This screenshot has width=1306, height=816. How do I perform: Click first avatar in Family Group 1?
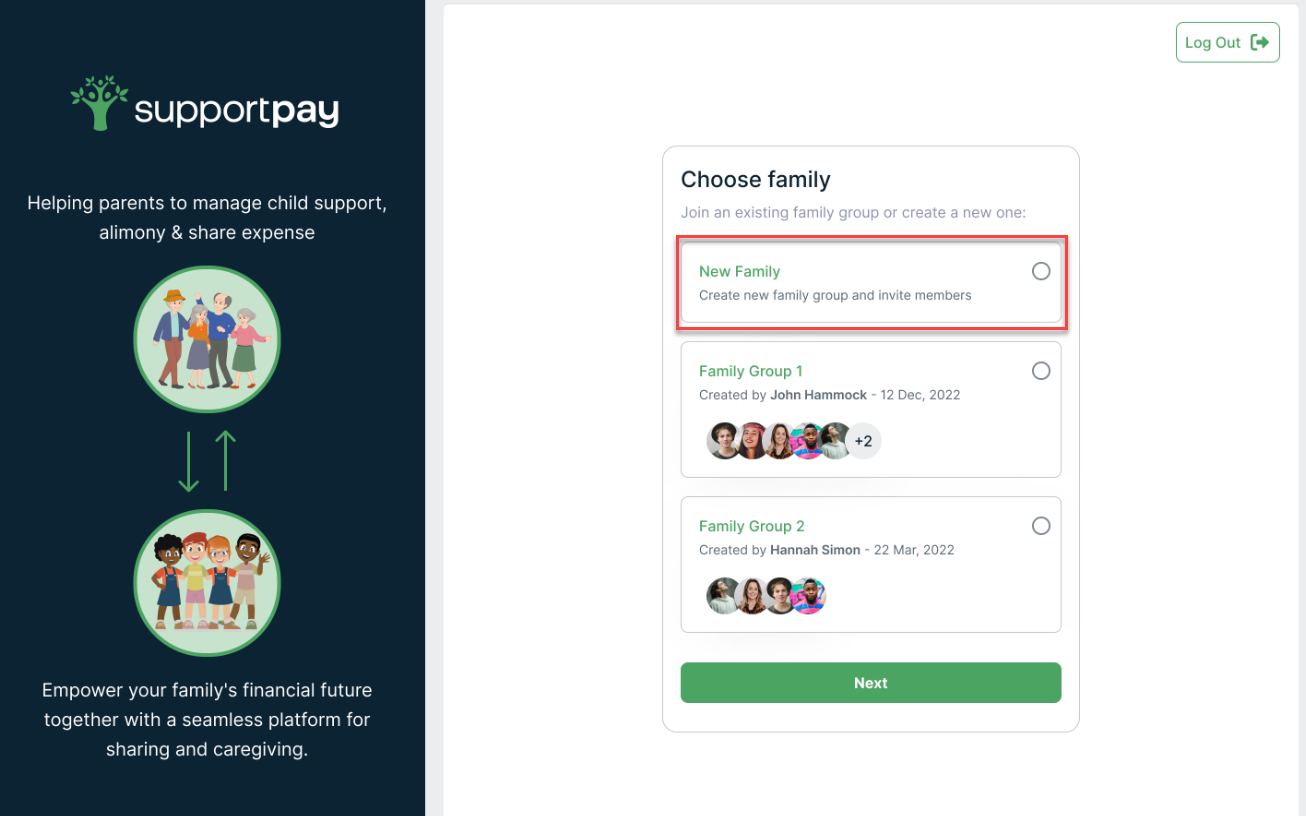click(x=723, y=441)
